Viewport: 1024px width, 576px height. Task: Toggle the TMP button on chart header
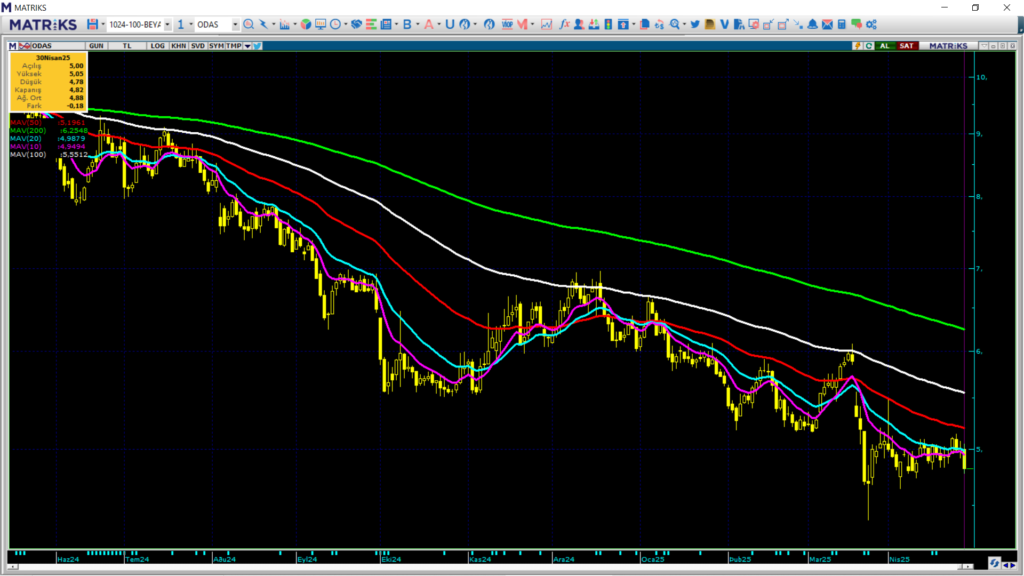tap(234, 45)
